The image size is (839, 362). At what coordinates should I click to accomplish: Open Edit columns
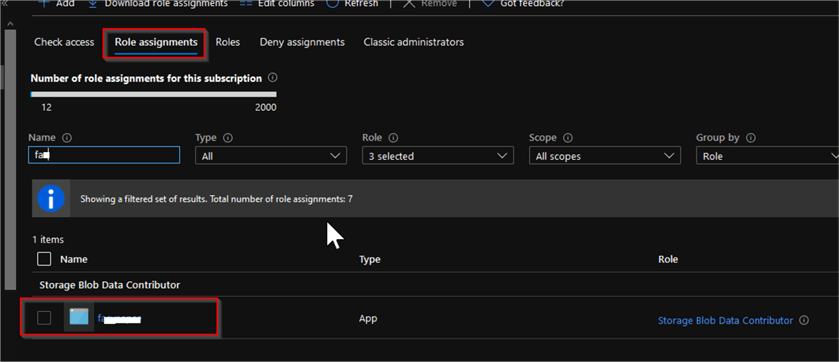pos(278,4)
